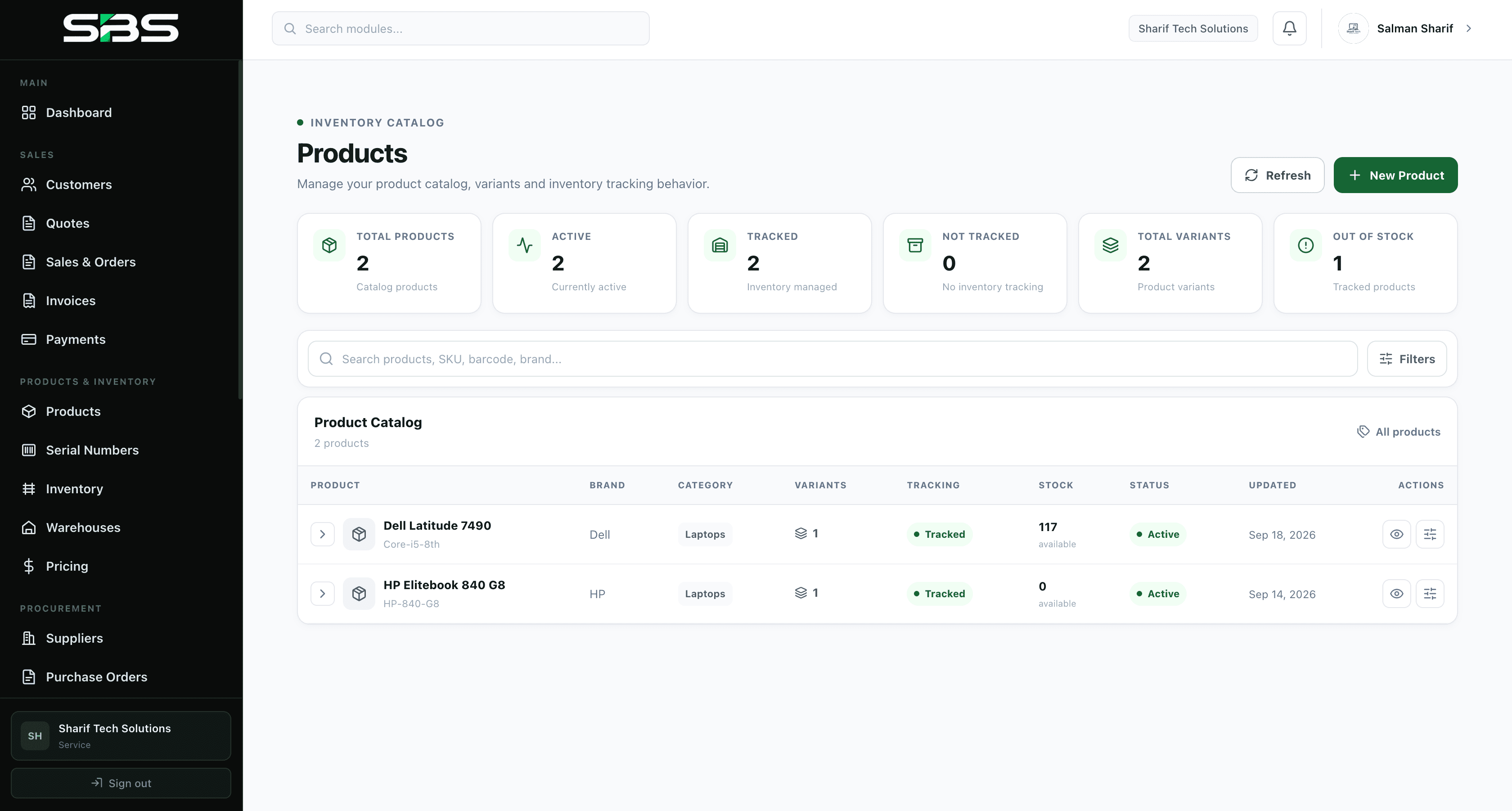The height and width of the screenshot is (811, 1512).
Task: Click the Search modules field
Action: click(460, 28)
